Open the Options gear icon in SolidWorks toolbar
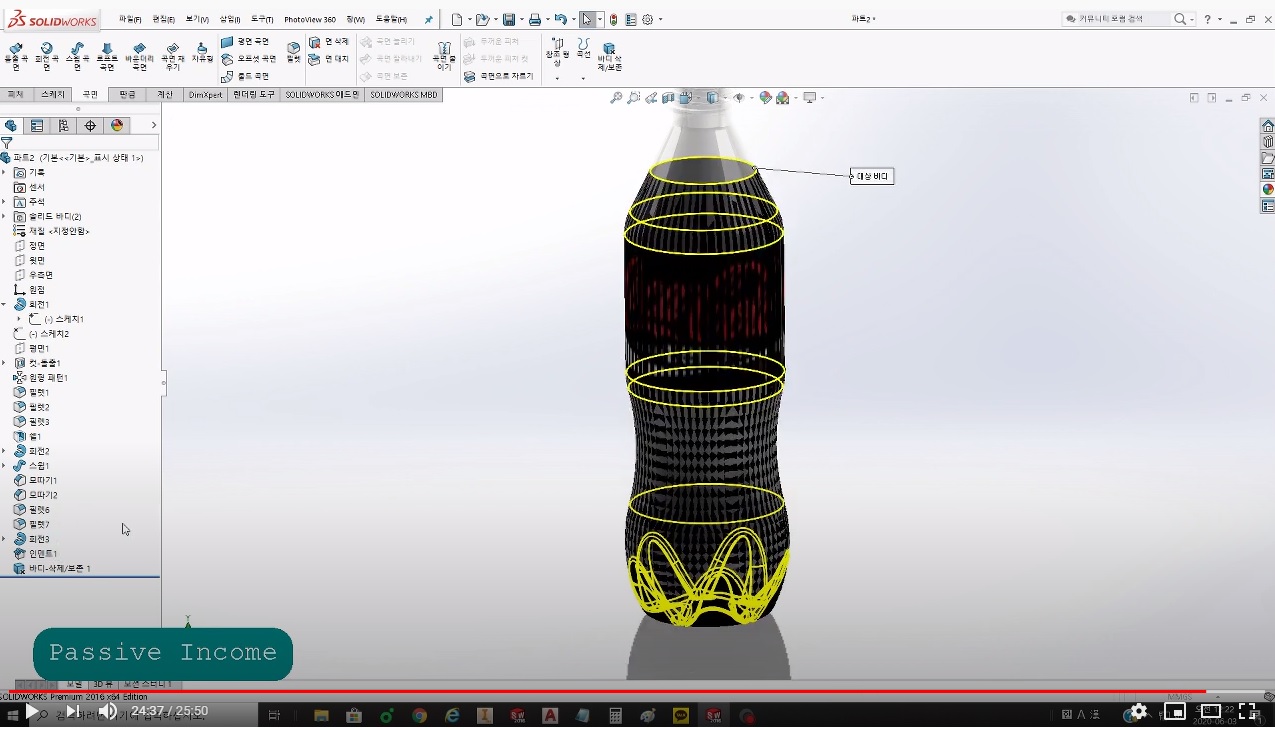The image size is (1275, 730). point(648,19)
